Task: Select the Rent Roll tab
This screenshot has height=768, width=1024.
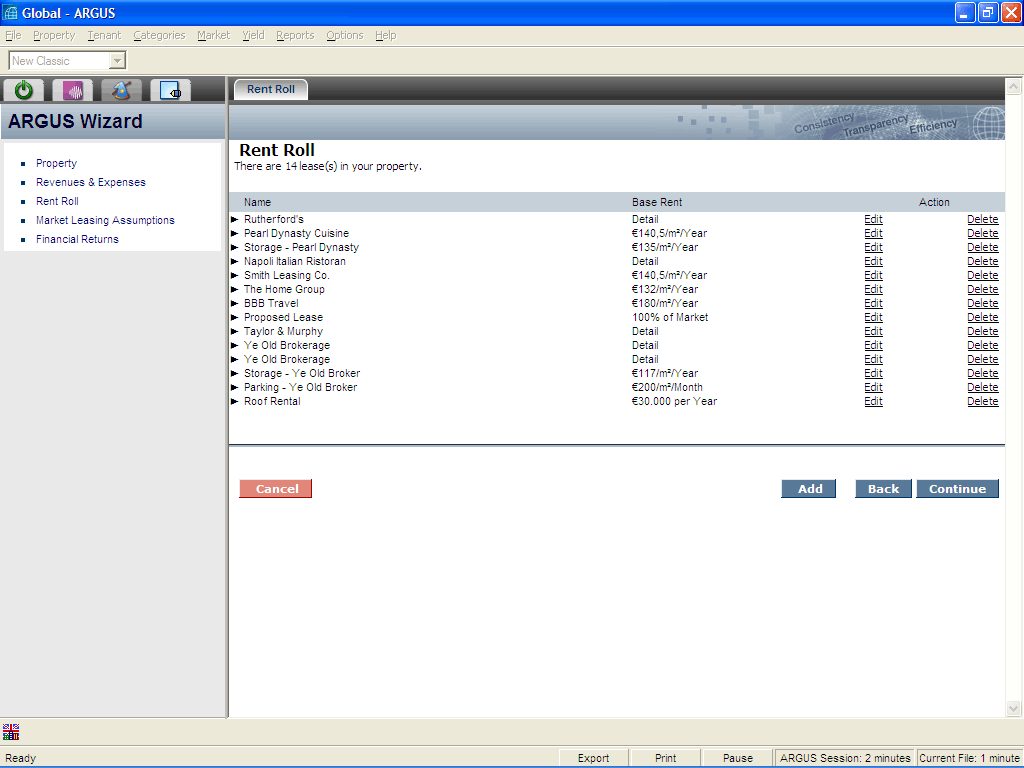Action: click(x=270, y=89)
